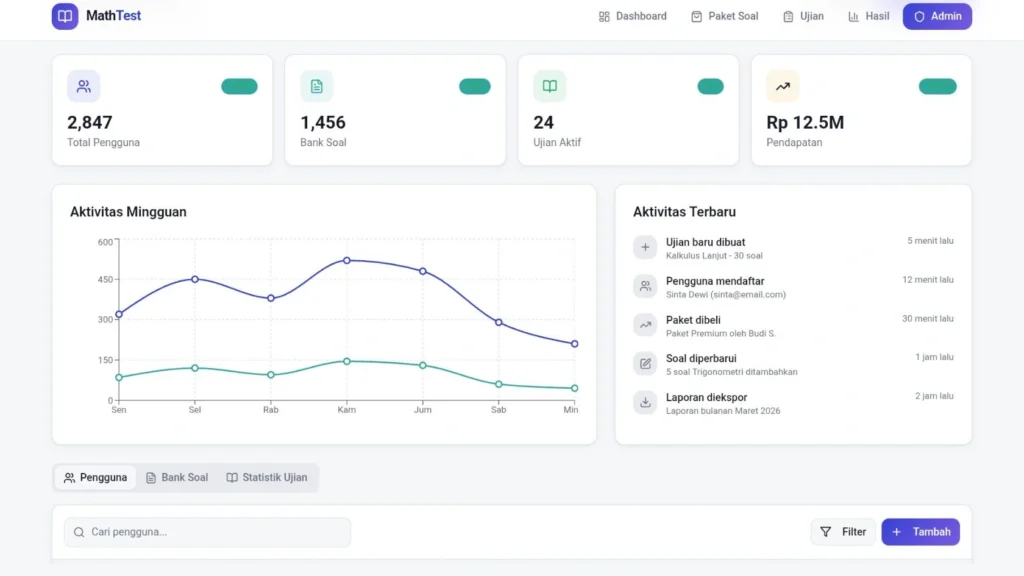The image size is (1024, 576).
Task: Click the plus icon beside Ujian baru dibuat
Action: (x=645, y=248)
